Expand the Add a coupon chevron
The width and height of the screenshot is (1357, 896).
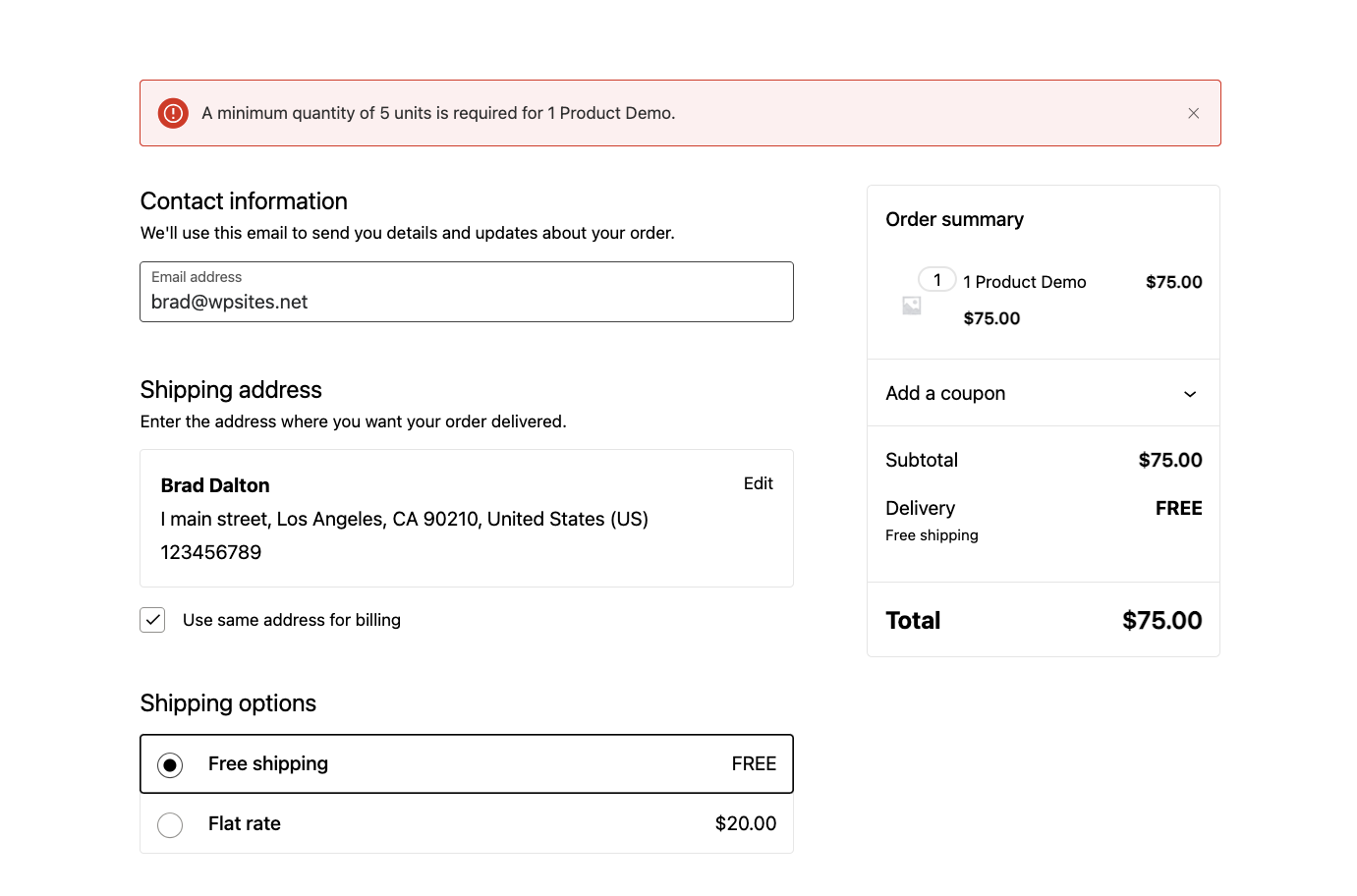1189,394
